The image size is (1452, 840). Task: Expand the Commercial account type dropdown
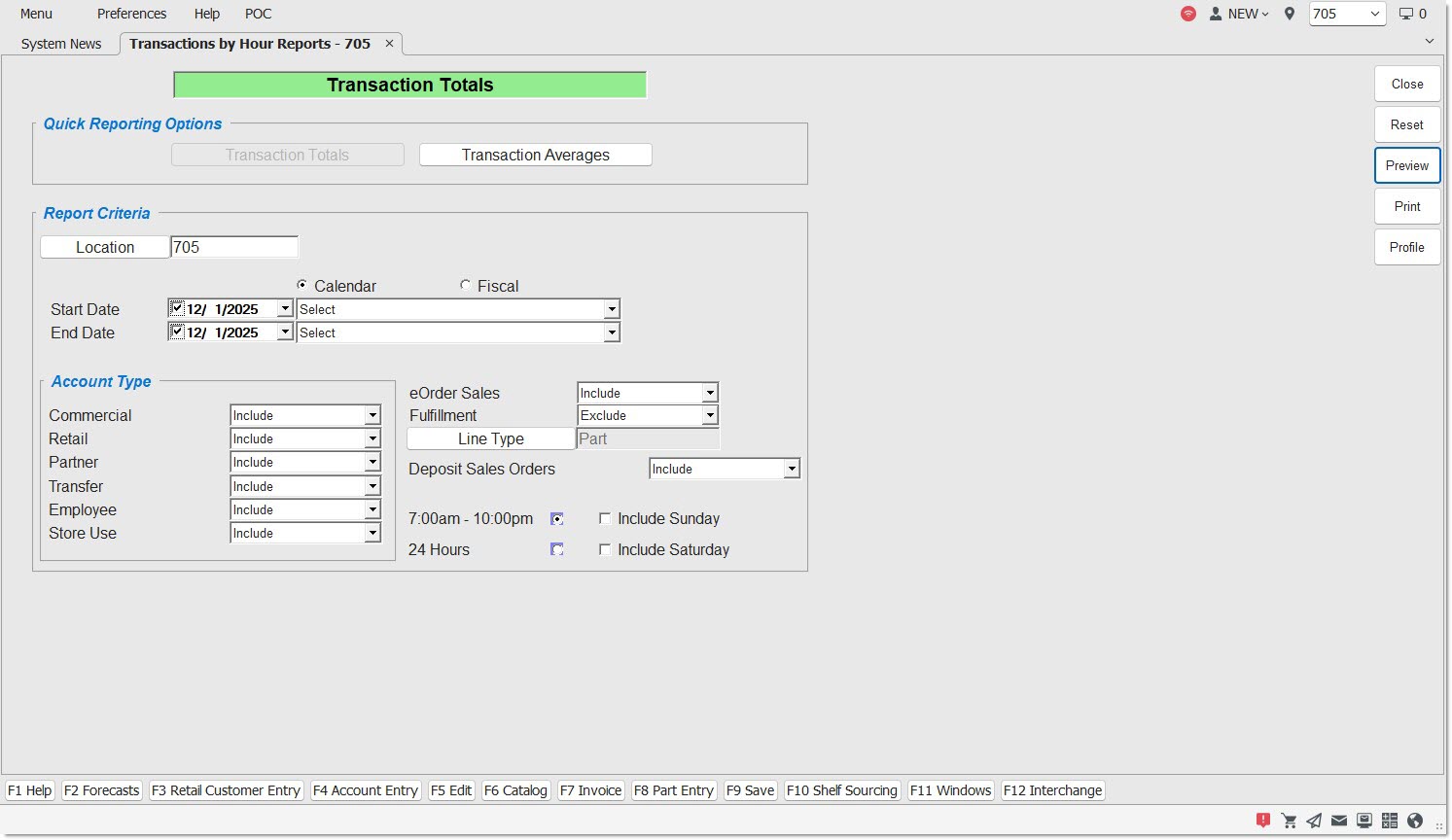pos(372,416)
